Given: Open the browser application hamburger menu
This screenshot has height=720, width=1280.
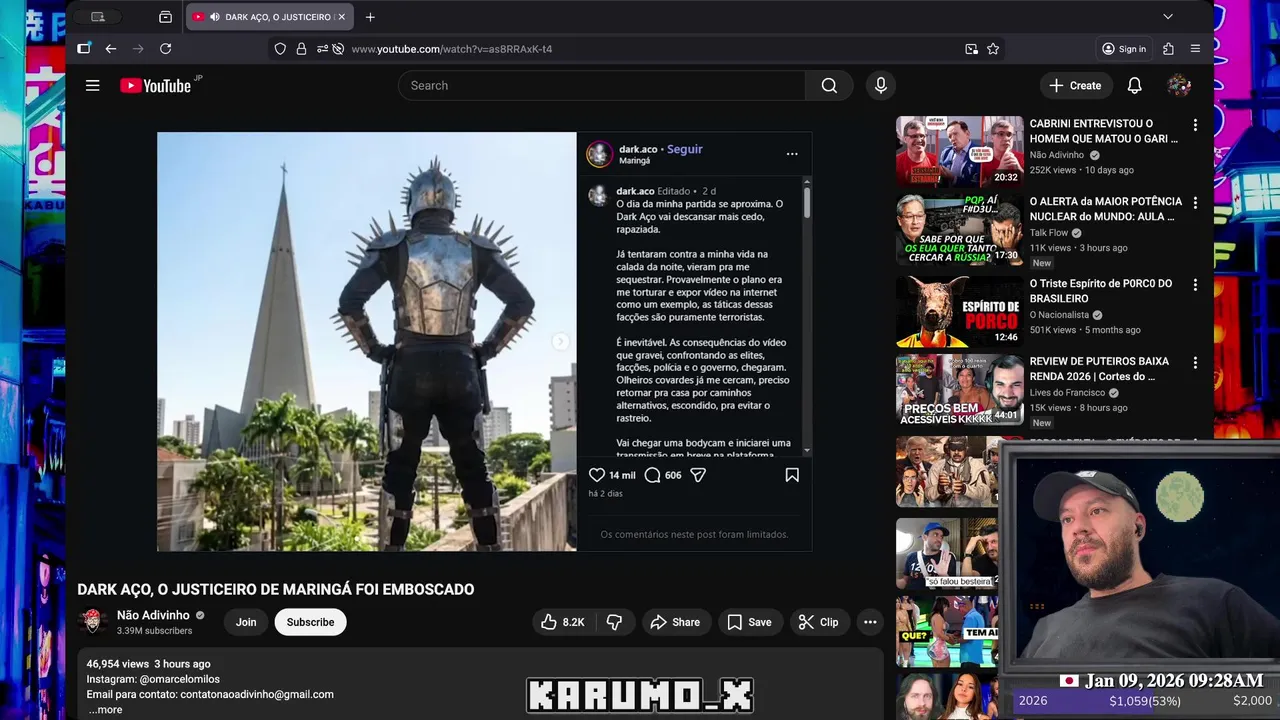Looking at the screenshot, I should pos(1195,49).
